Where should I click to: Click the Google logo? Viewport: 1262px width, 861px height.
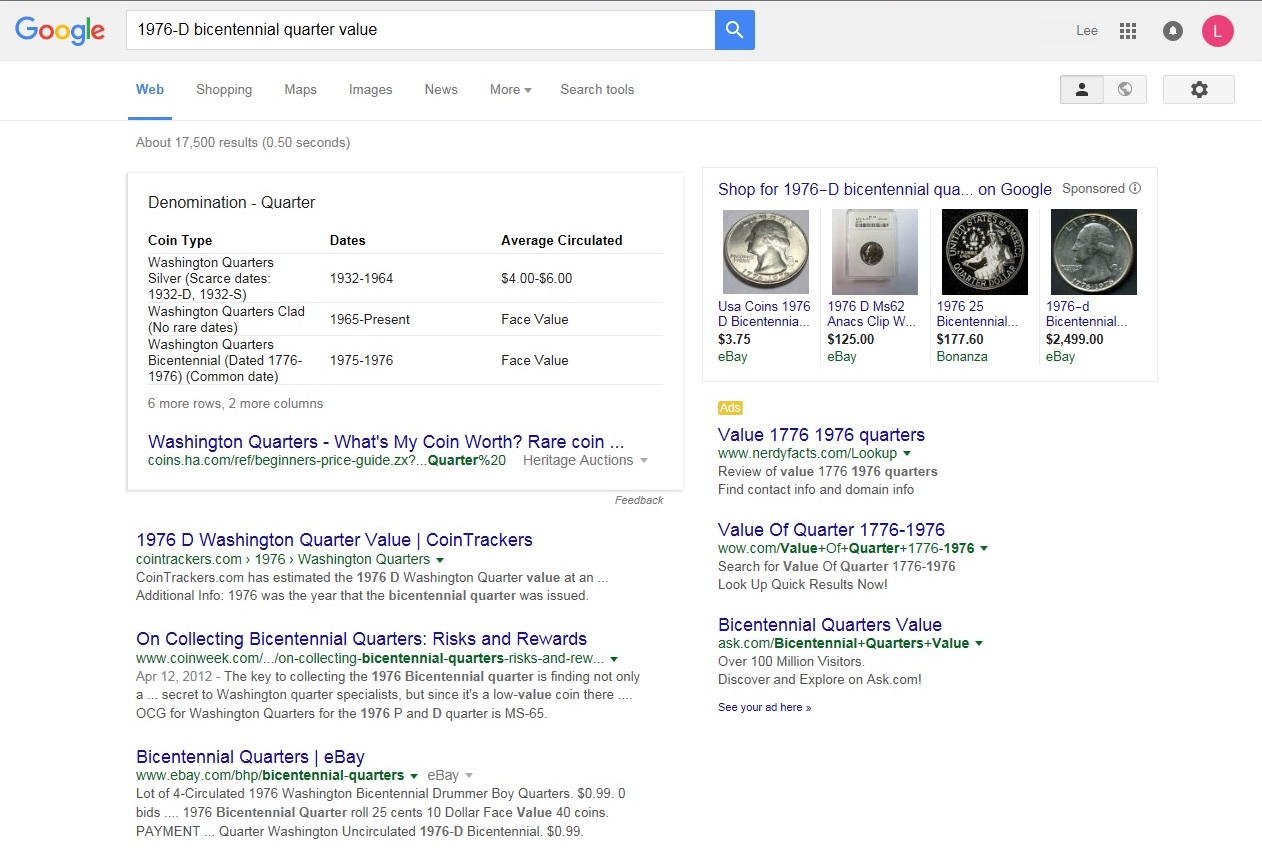tap(60, 31)
